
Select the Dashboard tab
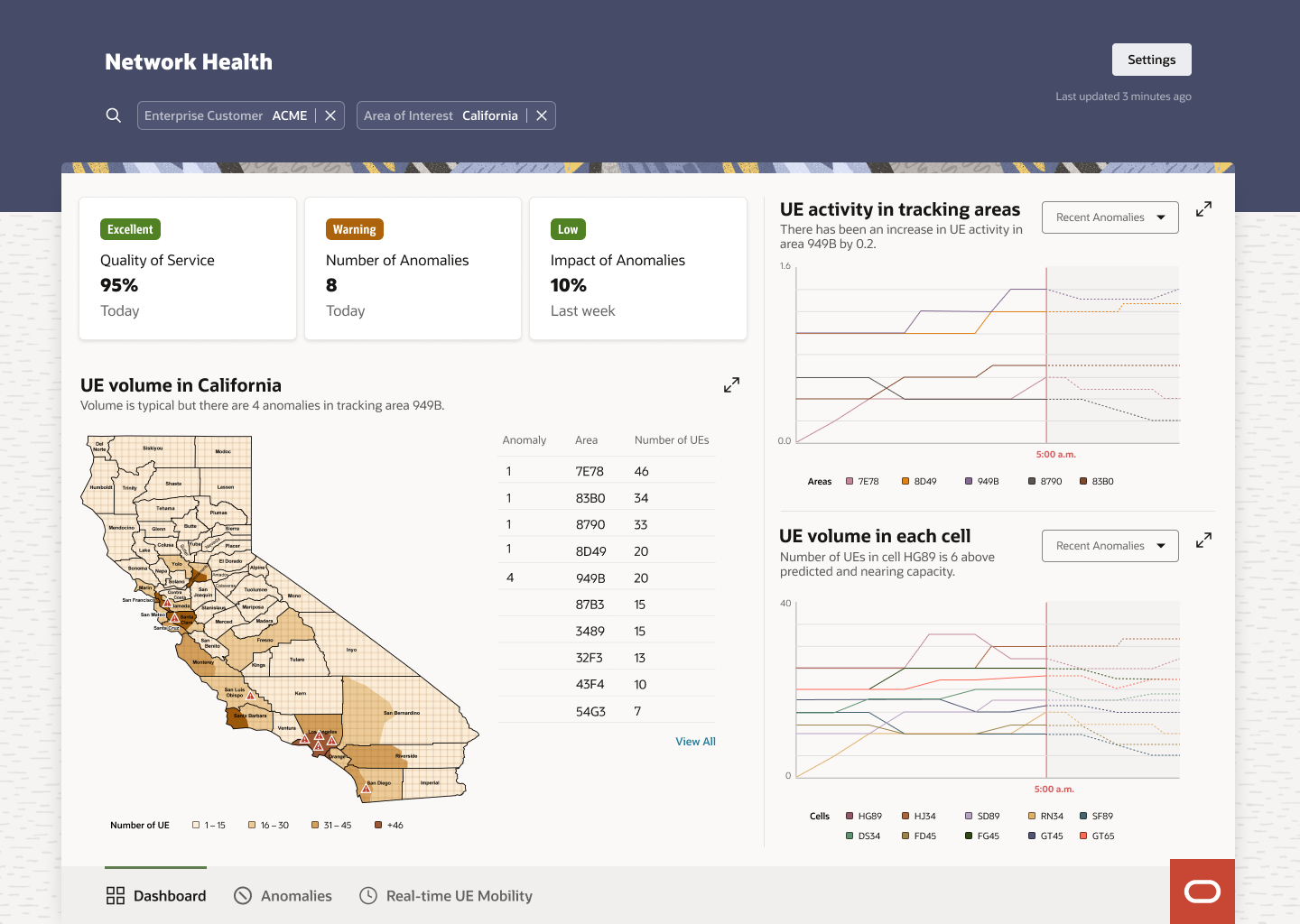coord(156,896)
